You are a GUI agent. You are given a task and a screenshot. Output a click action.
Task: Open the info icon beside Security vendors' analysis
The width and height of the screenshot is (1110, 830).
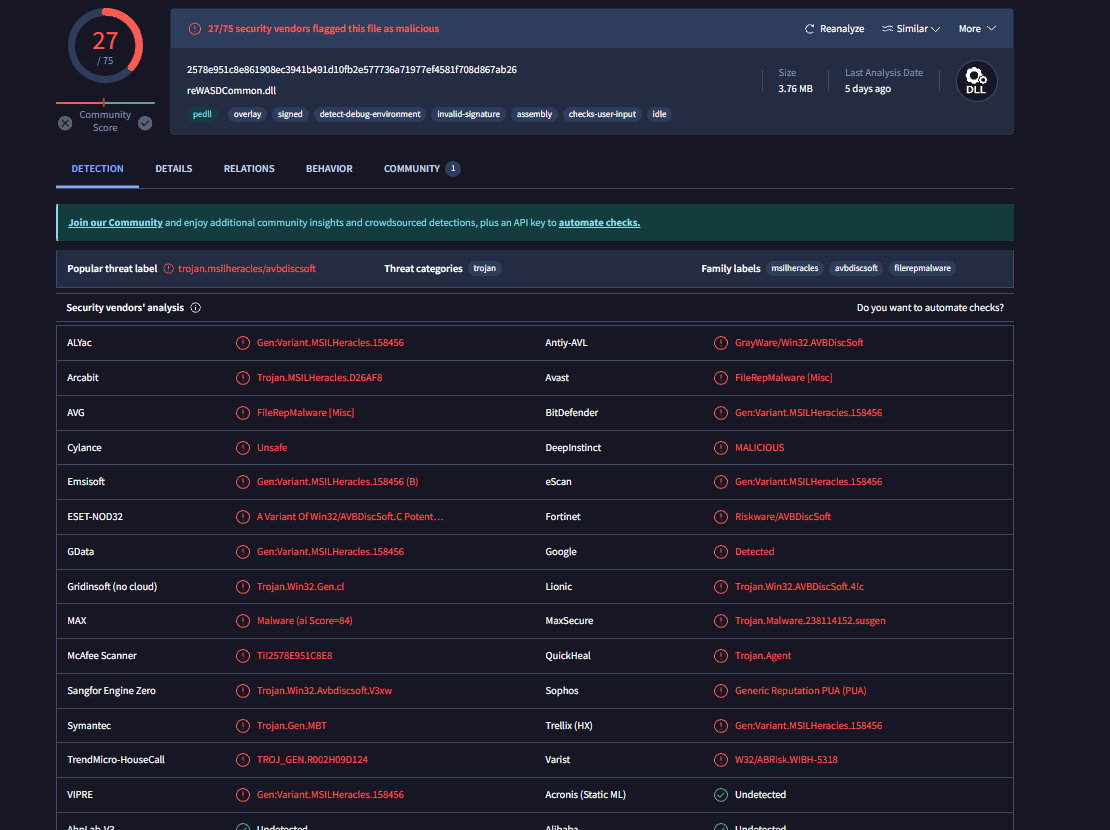point(195,307)
